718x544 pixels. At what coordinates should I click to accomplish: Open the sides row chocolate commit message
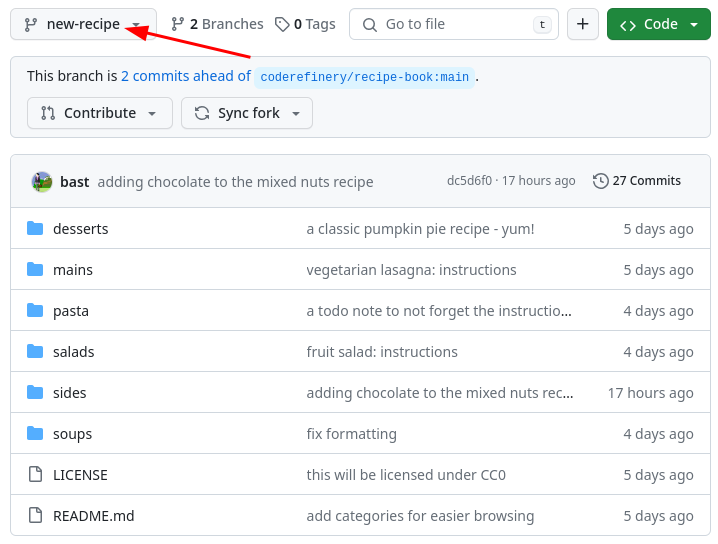point(440,393)
